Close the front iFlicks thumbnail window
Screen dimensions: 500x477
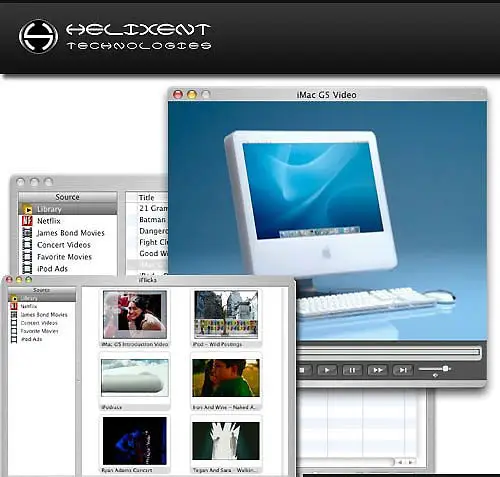[9, 280]
